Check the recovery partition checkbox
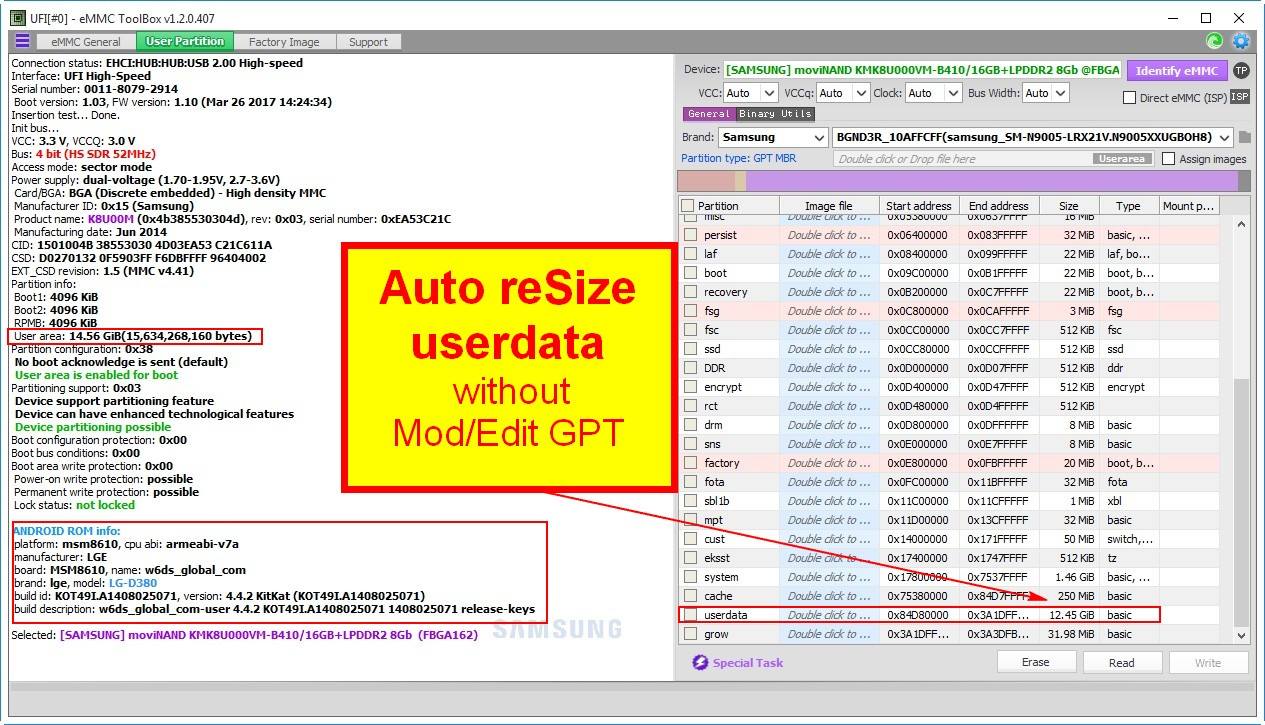This screenshot has width=1265, height=725. [690, 292]
